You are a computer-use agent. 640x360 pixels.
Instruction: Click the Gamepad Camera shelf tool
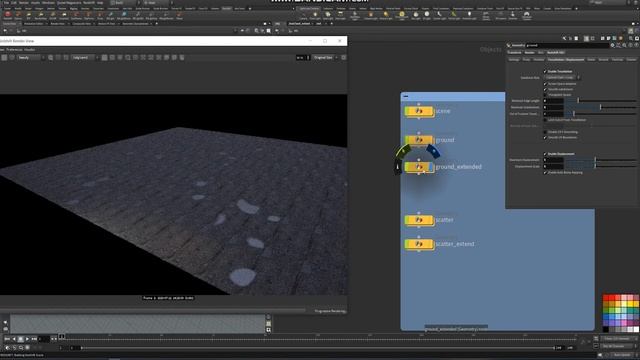click(527, 15)
